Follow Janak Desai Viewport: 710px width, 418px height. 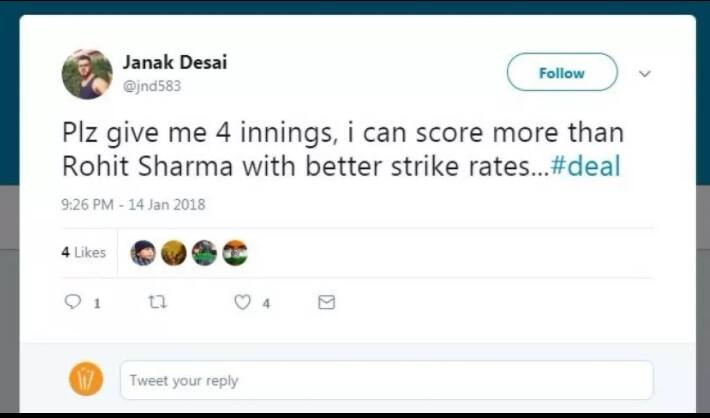coord(561,73)
